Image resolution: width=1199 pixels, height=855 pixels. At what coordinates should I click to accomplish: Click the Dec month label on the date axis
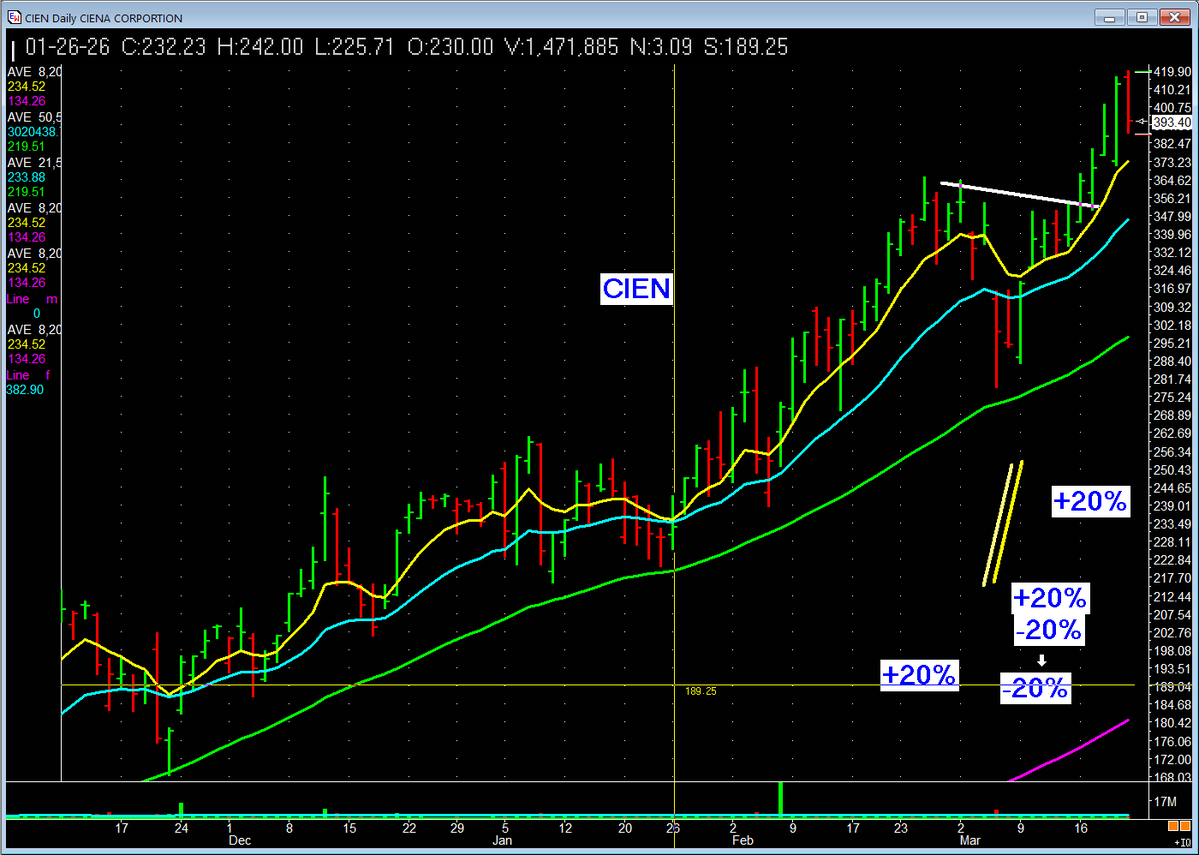(x=239, y=840)
